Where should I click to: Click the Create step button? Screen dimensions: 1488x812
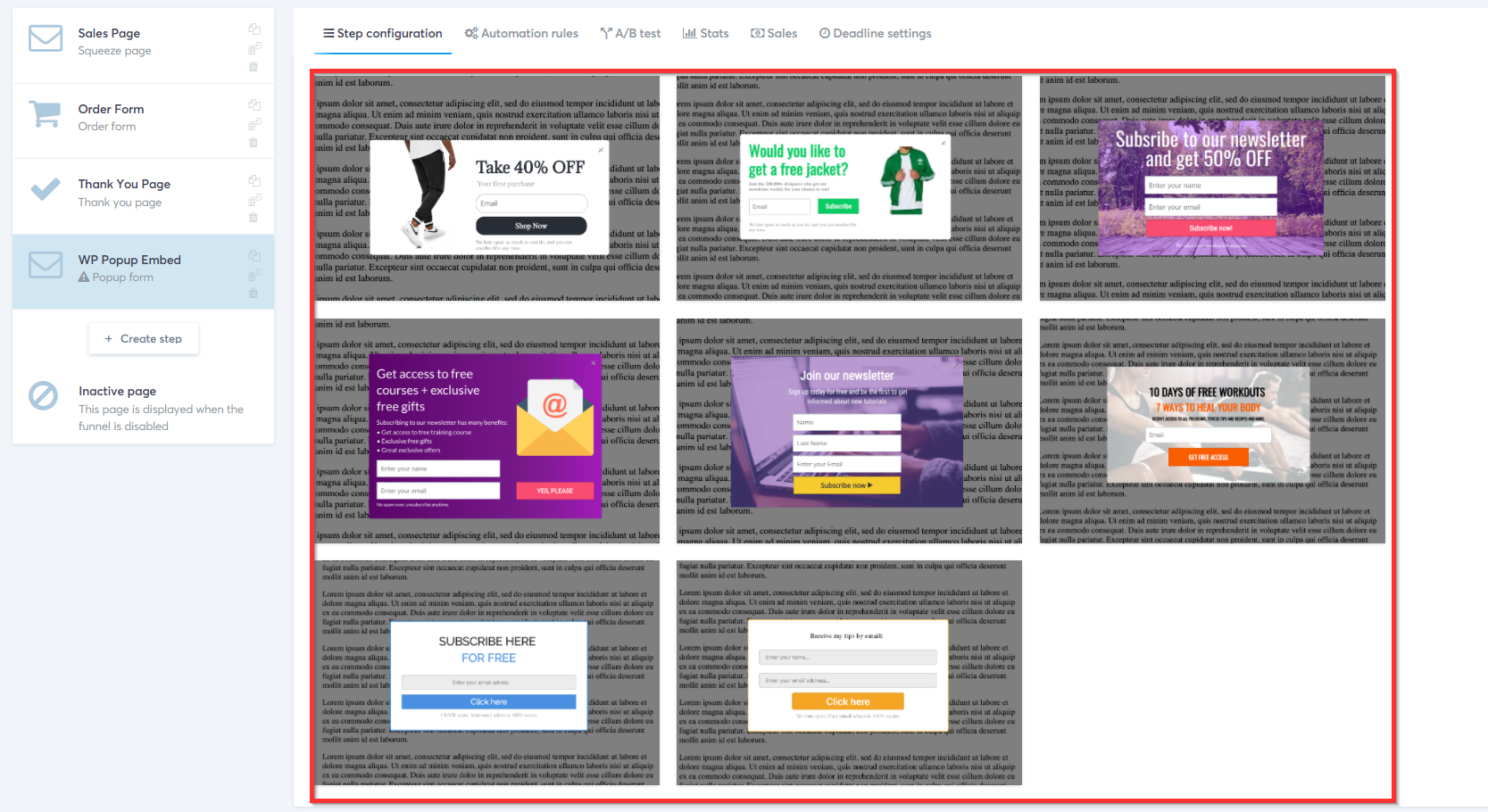click(143, 339)
